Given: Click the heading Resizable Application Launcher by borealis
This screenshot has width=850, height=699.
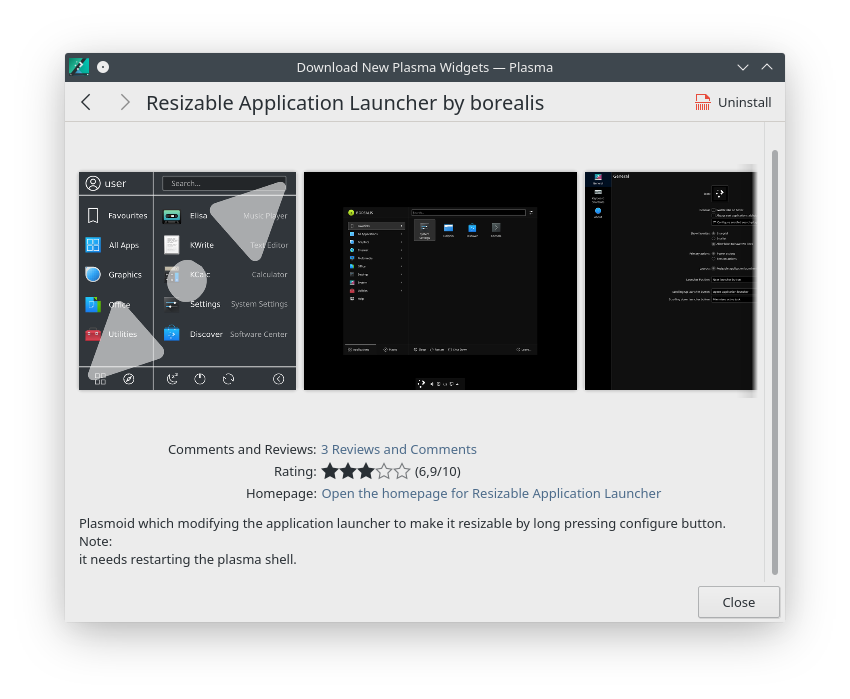Looking at the screenshot, I should point(345,103).
